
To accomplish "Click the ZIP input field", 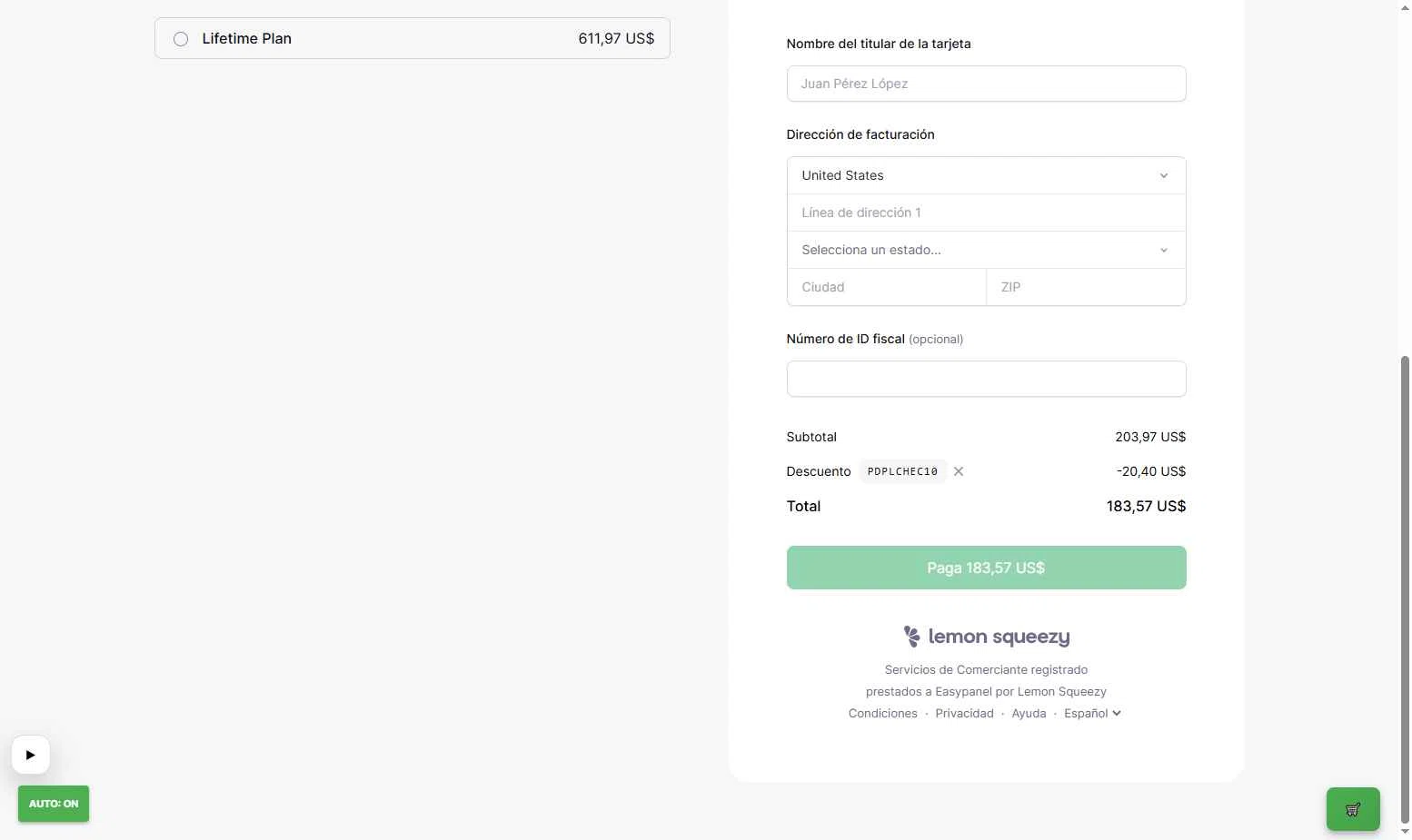I will 1086,287.
